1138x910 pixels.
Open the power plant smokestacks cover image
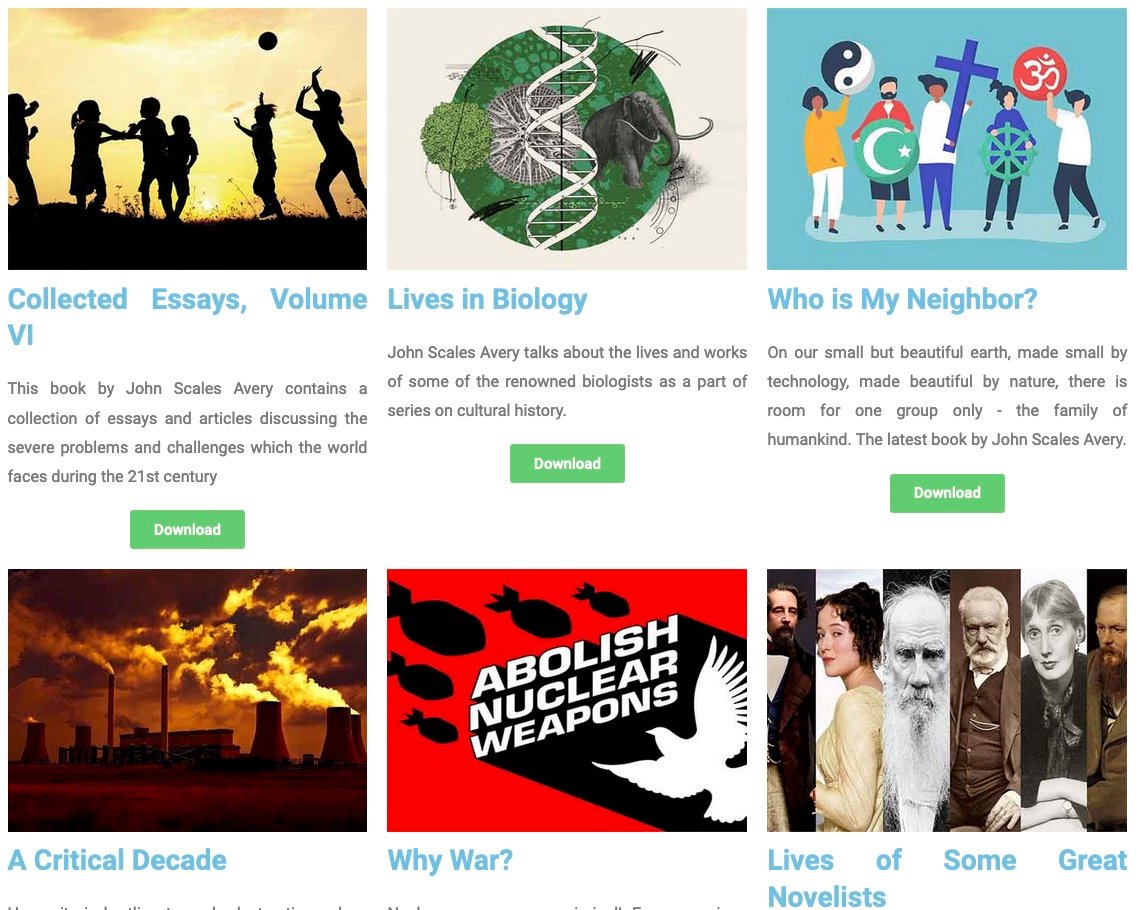point(187,700)
